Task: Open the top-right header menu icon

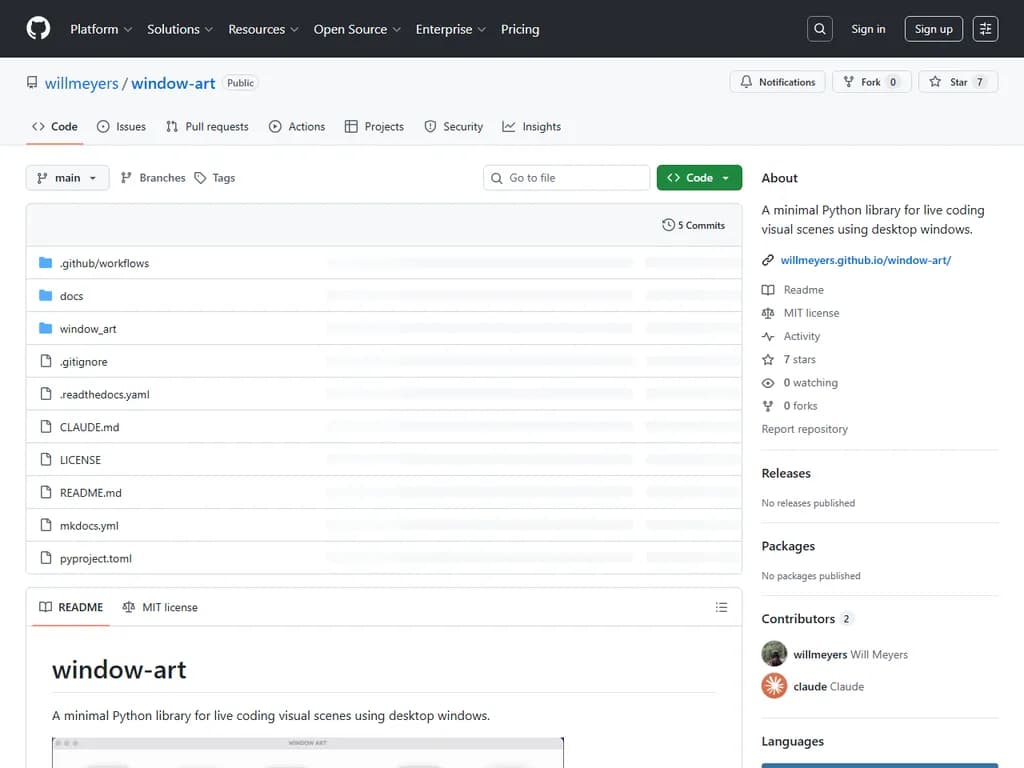Action: coord(985,29)
